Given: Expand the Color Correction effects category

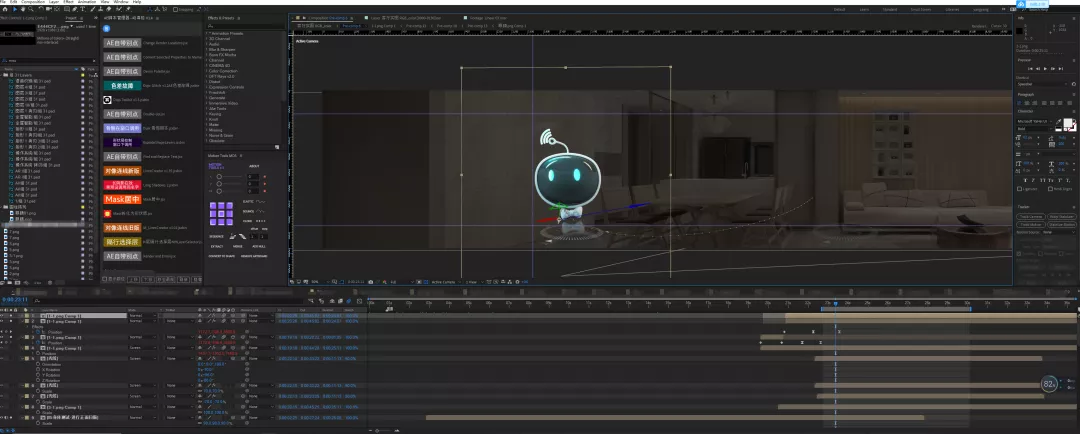Looking at the screenshot, I should point(207,70).
